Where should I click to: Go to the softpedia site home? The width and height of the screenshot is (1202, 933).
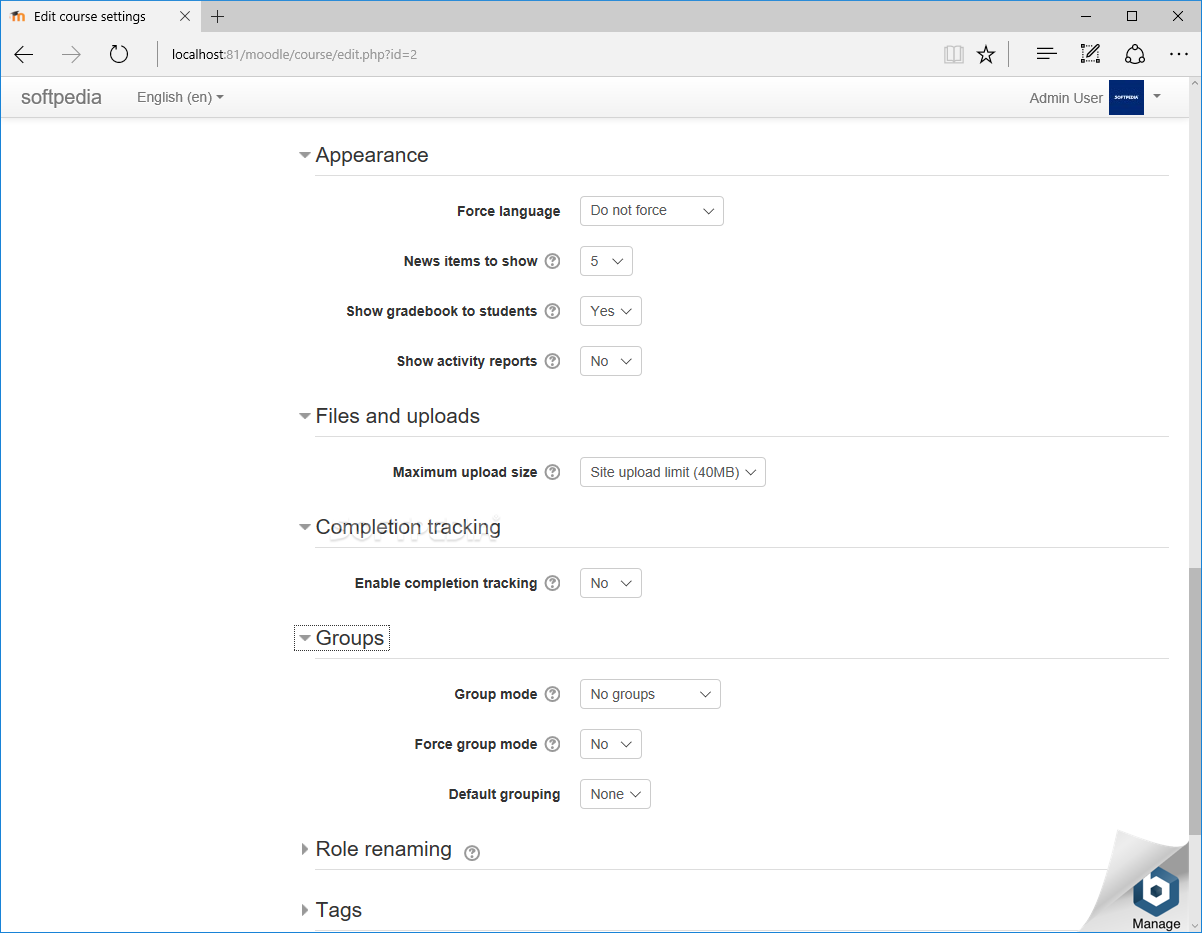(61, 97)
